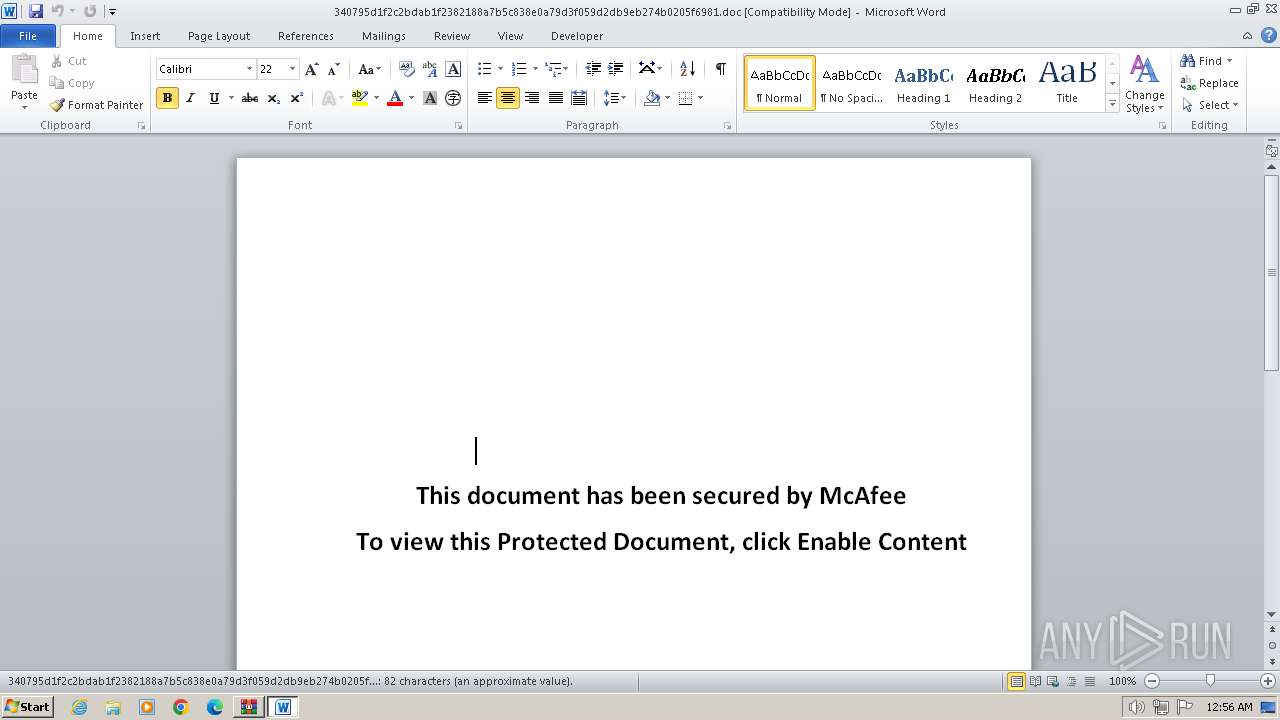Click the Zoom In plus button
The image size is (1280, 720).
click(x=1267, y=681)
